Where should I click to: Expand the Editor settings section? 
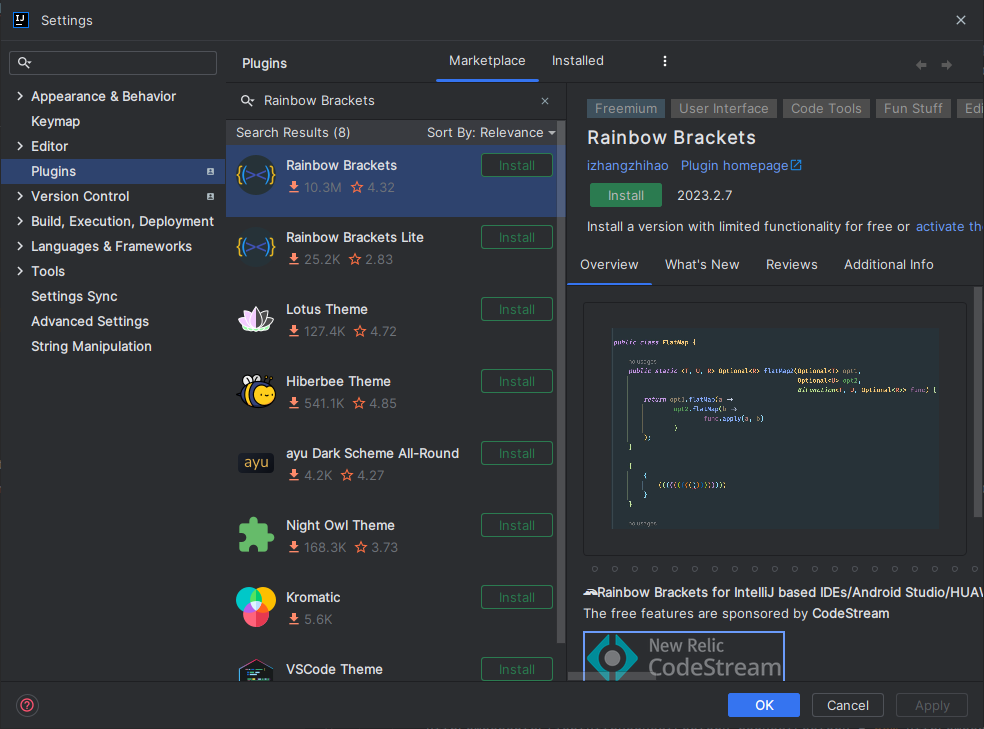coord(19,146)
